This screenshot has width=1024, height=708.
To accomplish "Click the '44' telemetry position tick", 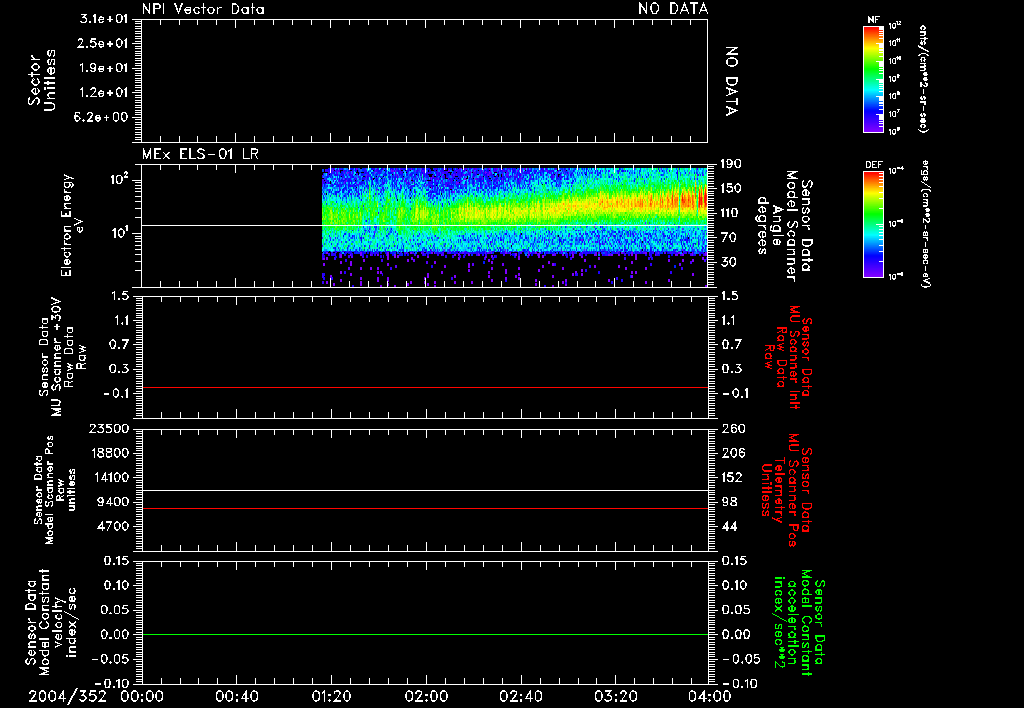I will coord(729,526).
